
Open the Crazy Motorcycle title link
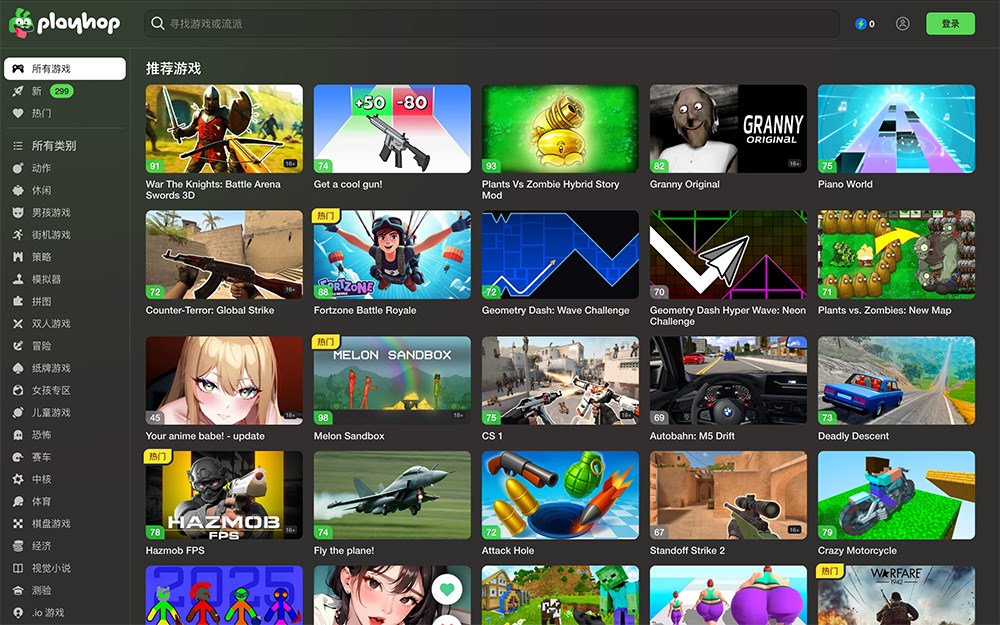(x=857, y=550)
